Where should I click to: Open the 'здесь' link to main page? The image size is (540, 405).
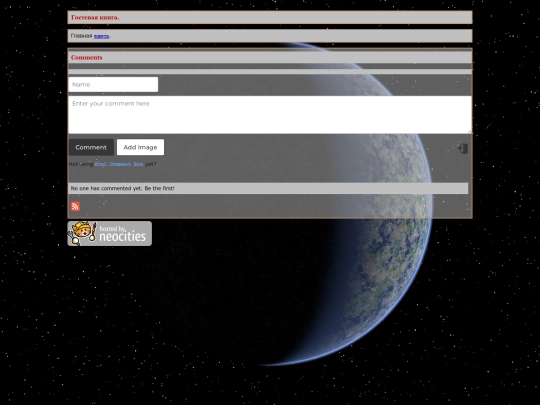click(x=102, y=36)
